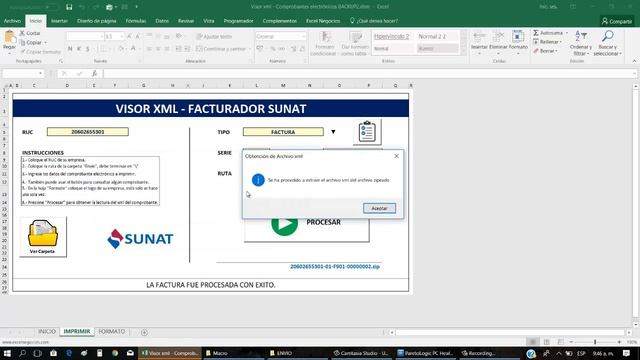Click the Cortar scissors command
The width and height of the screenshot is (640, 360).
[30, 33]
